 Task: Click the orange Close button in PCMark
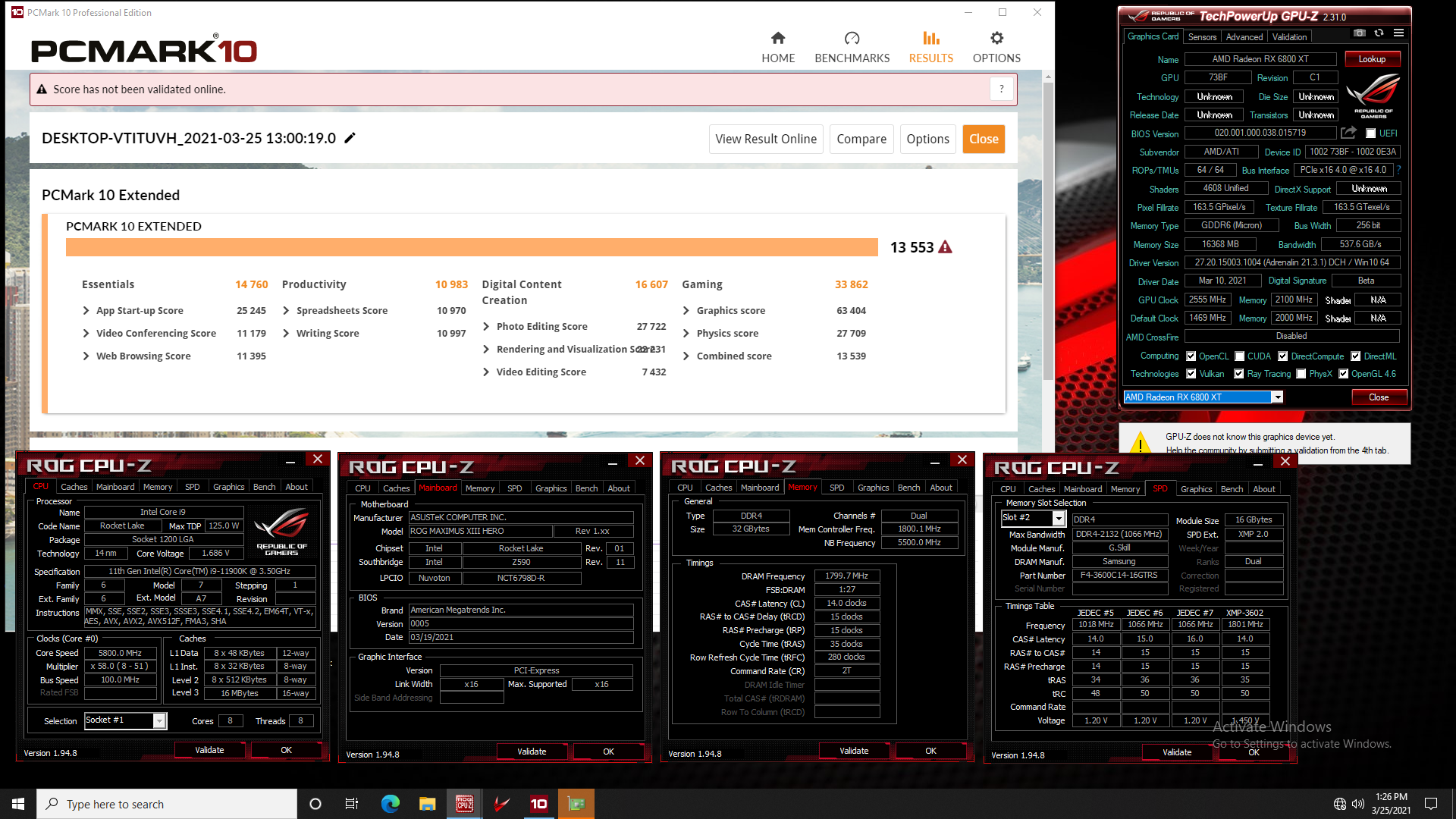click(x=984, y=139)
